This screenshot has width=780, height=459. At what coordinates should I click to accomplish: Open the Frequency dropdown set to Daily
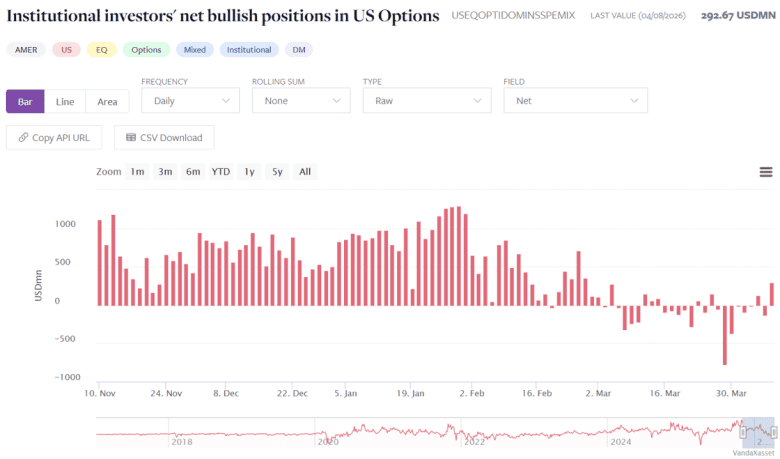191,100
